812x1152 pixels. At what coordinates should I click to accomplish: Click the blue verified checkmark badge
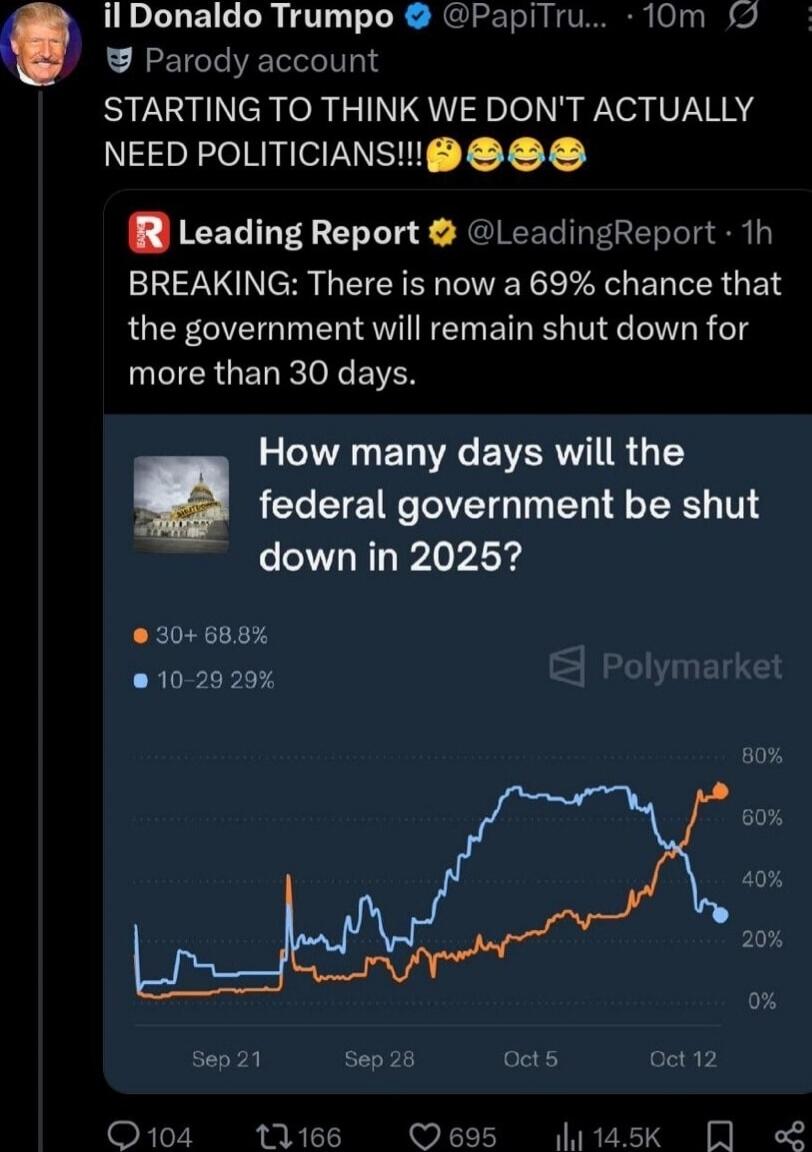pyautogui.click(x=421, y=17)
